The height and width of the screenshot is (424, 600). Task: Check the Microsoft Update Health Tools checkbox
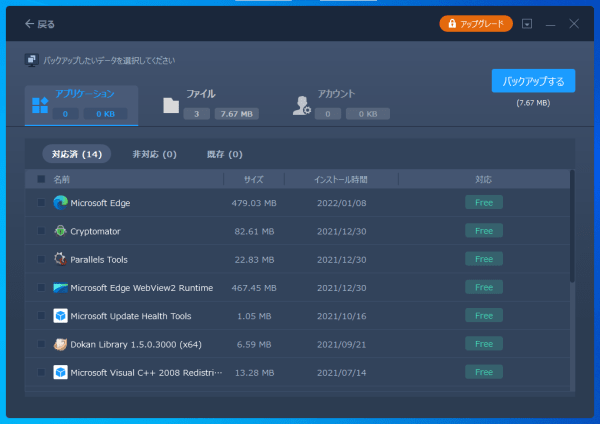point(41,316)
